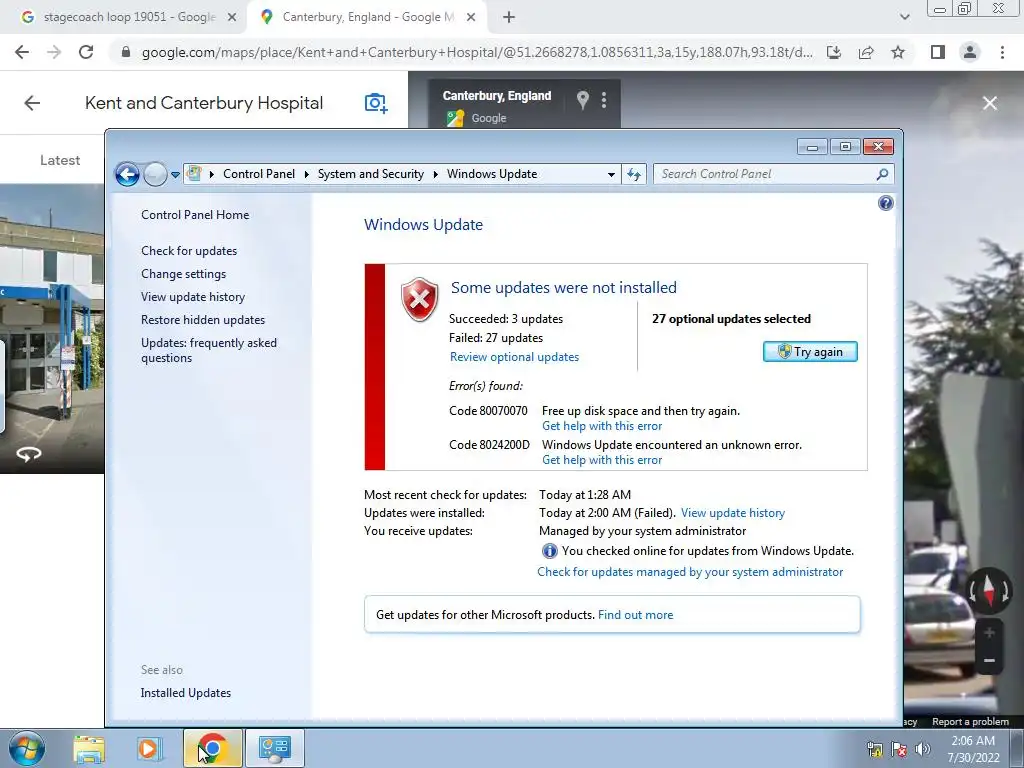Image resolution: width=1024 pixels, height=768 pixels.
Task: Click Report a problem in Street View
Action: point(970,722)
